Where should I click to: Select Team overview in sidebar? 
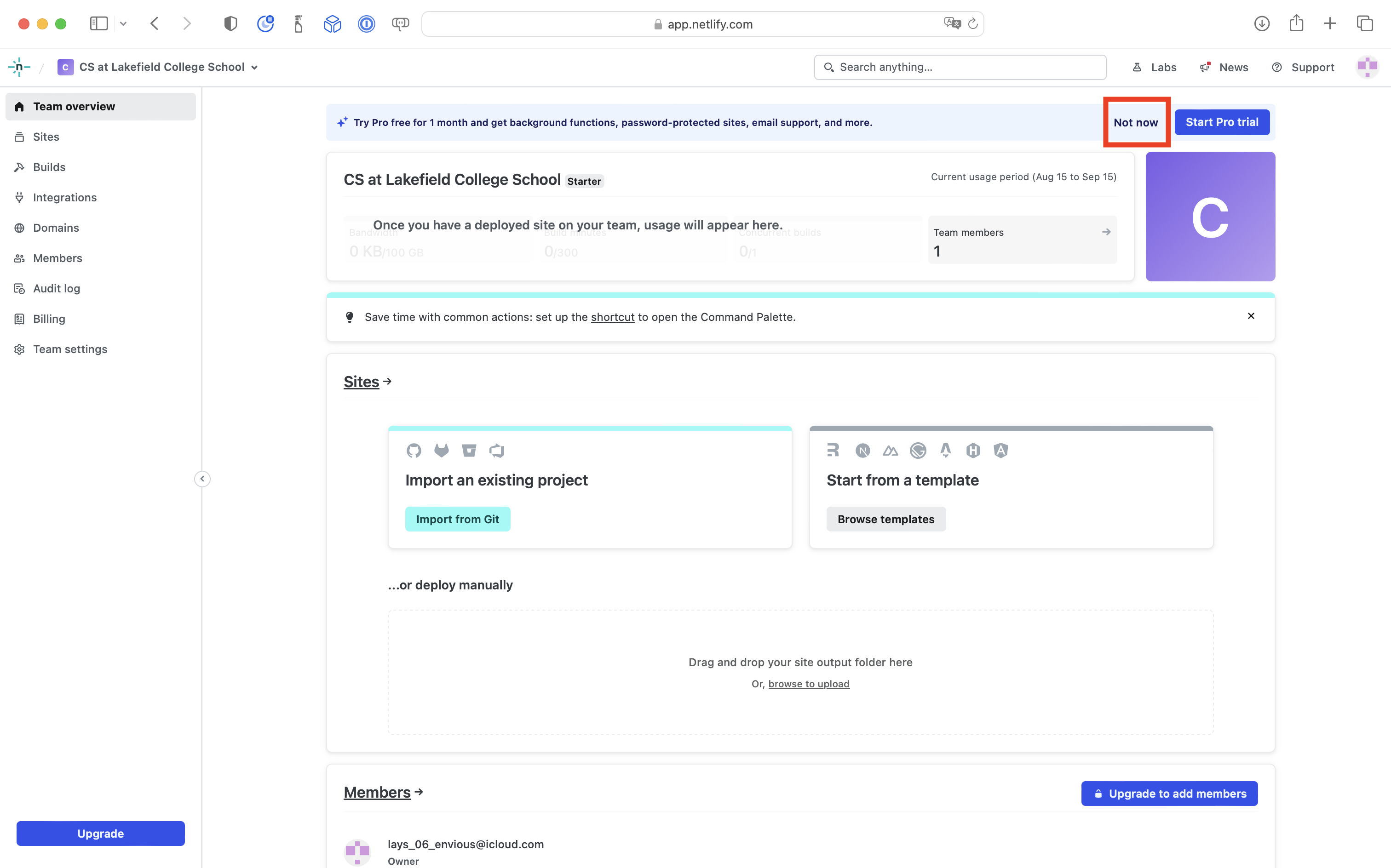pyautogui.click(x=100, y=107)
